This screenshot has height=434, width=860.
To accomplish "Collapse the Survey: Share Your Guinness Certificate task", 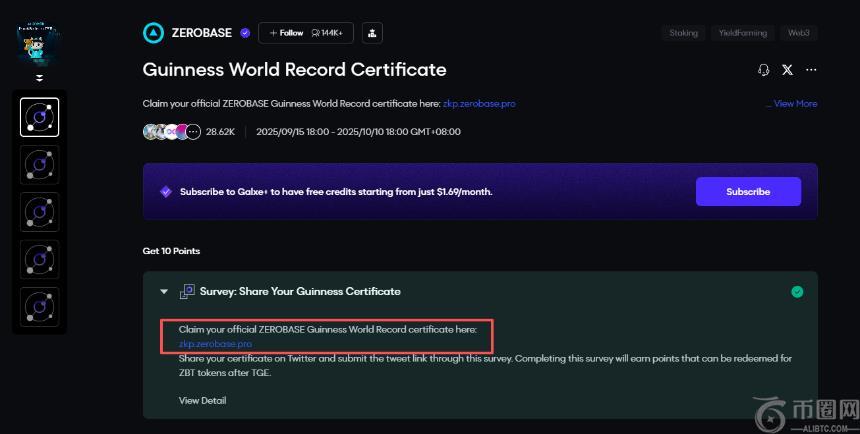I will (x=164, y=292).
